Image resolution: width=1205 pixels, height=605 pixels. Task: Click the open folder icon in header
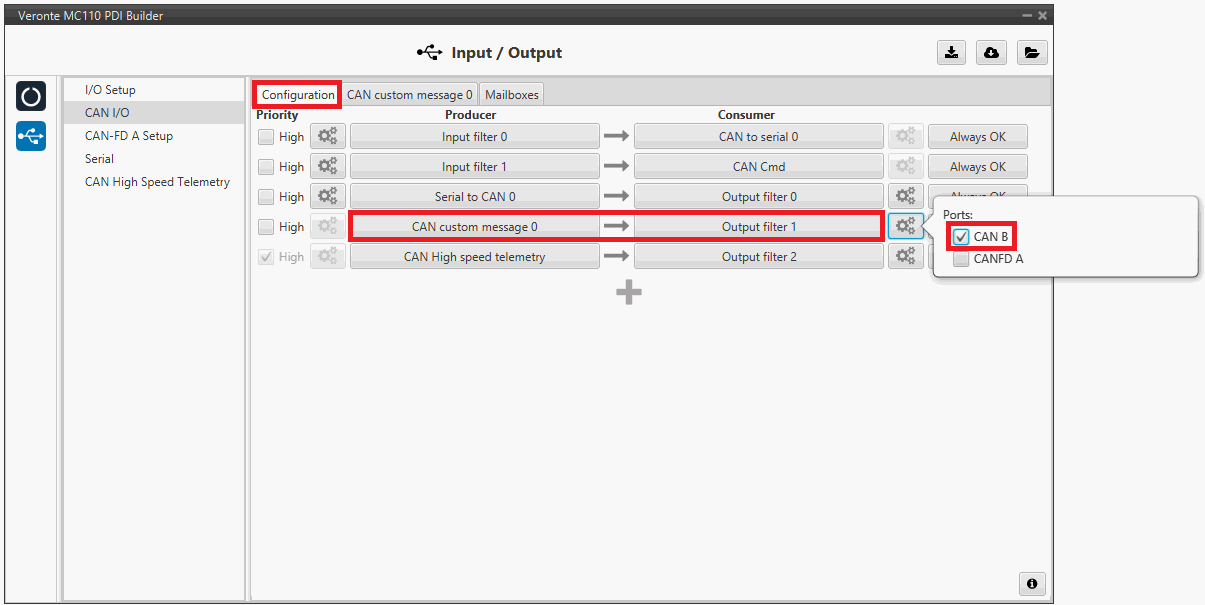click(x=1032, y=53)
